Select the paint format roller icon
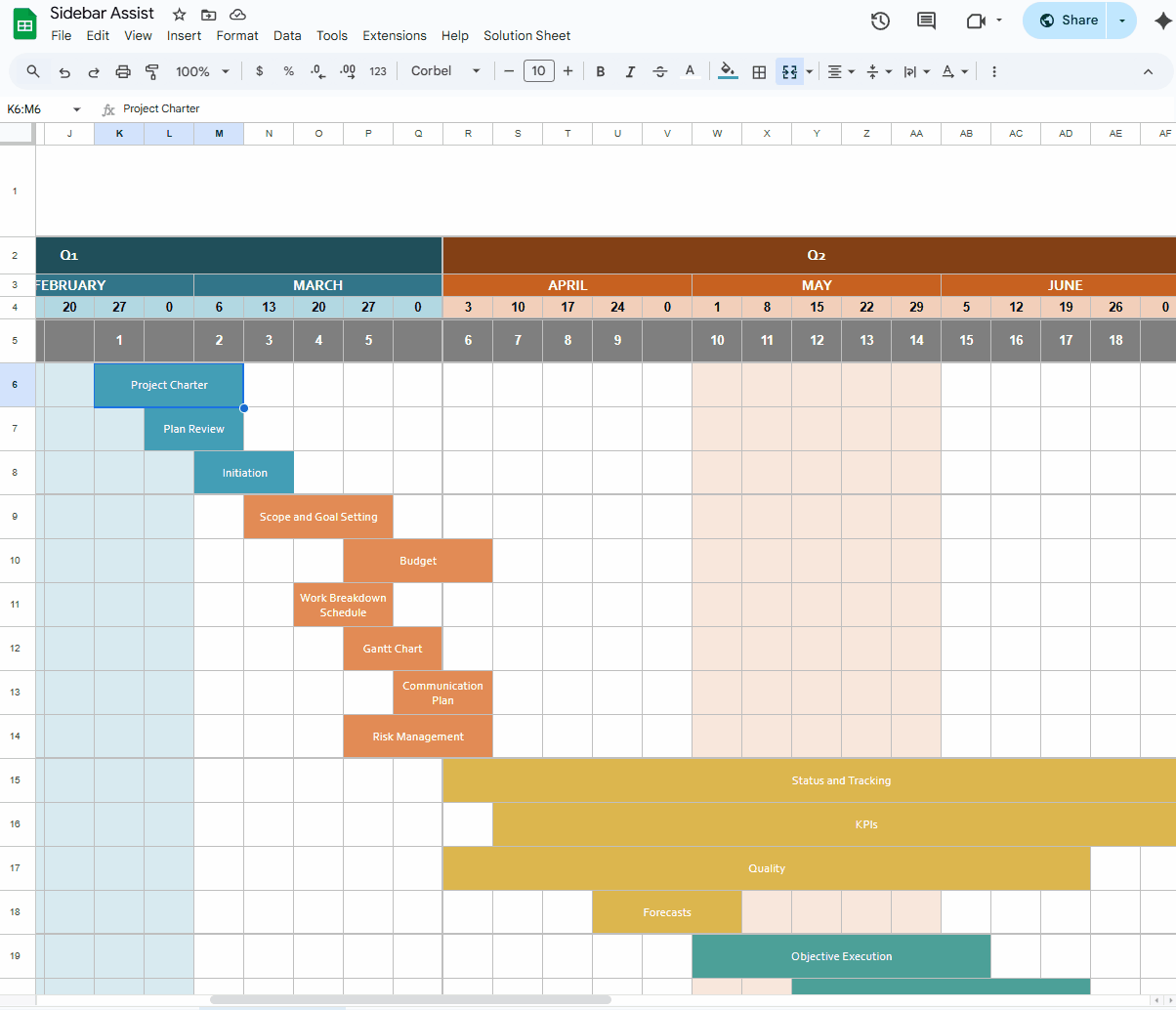Screen dimensions: 1176x1010 point(152,71)
